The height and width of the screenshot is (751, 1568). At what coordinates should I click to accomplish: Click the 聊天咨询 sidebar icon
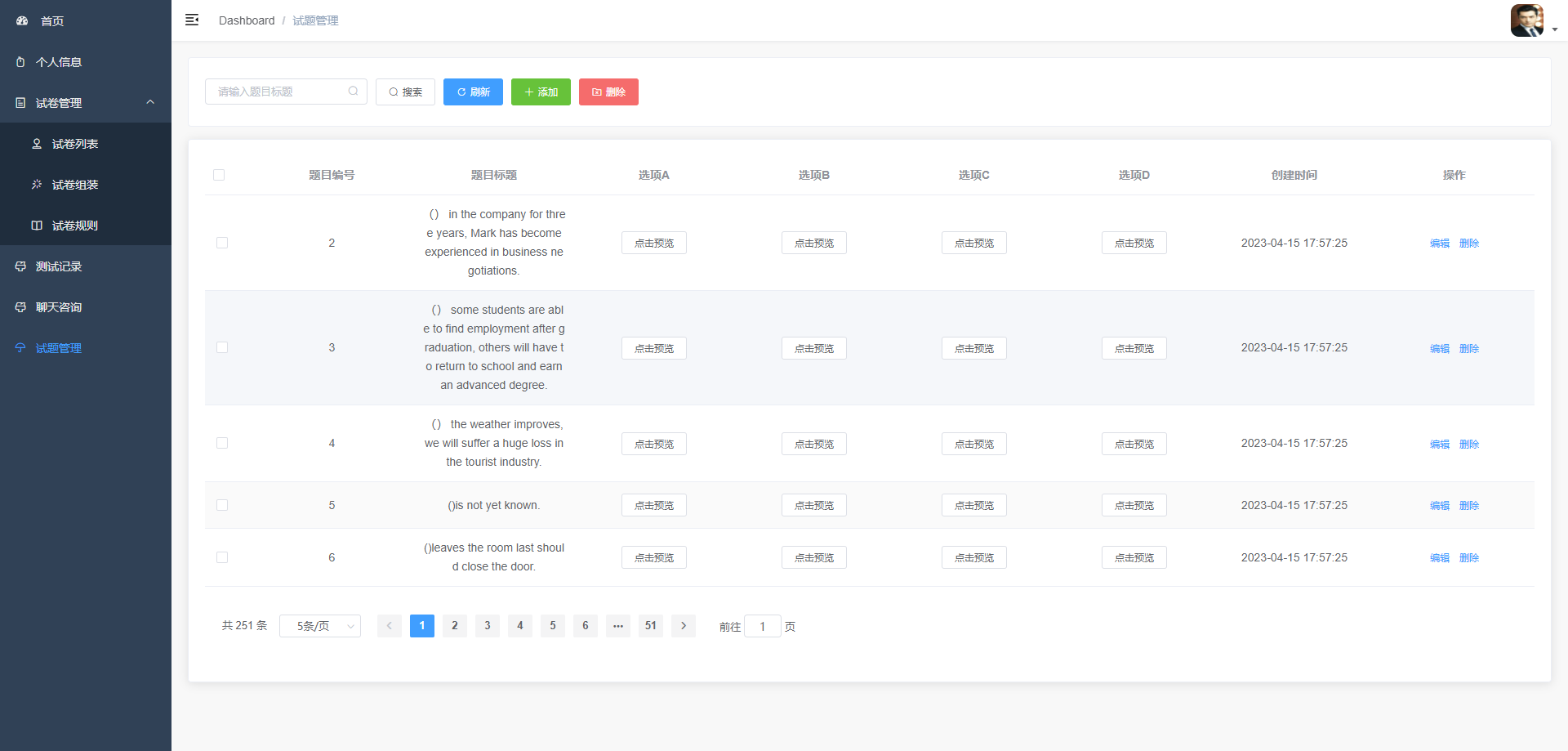click(20, 306)
